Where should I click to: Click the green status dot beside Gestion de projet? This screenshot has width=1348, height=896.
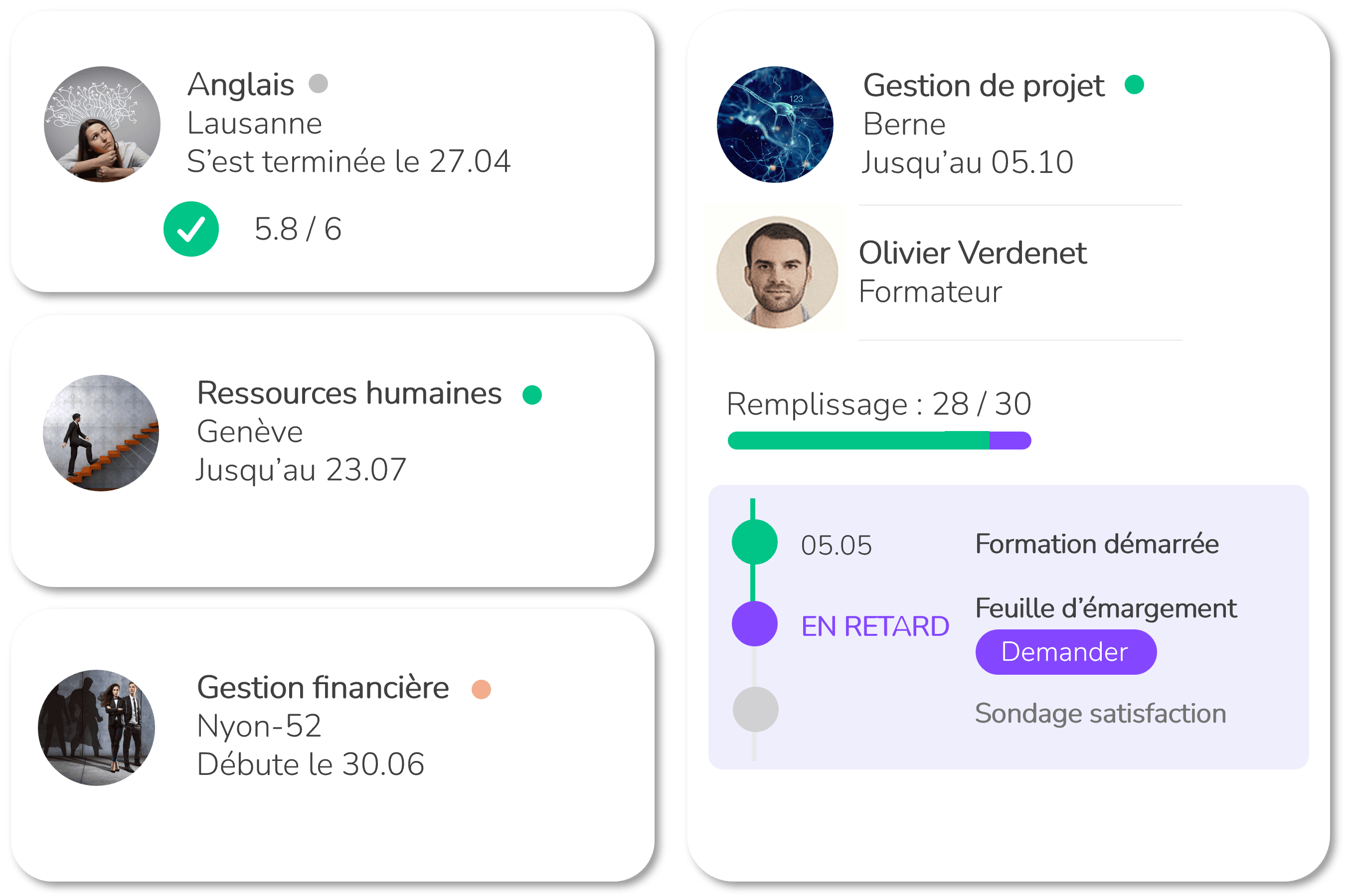[x=1134, y=85]
